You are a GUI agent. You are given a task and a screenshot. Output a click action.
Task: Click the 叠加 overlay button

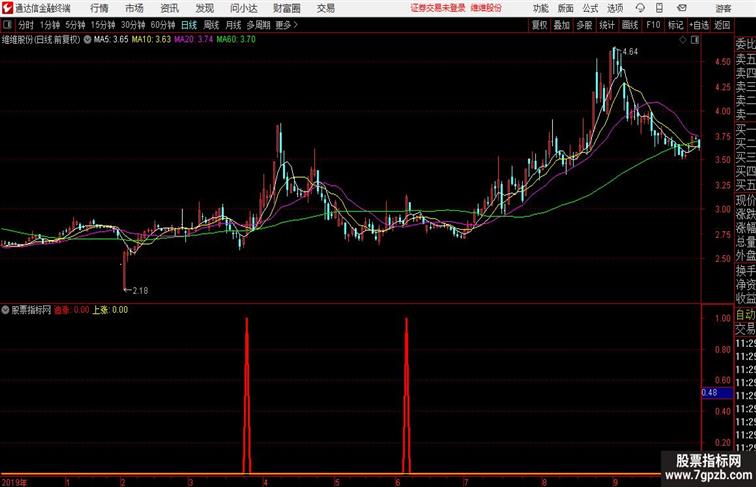pos(562,25)
